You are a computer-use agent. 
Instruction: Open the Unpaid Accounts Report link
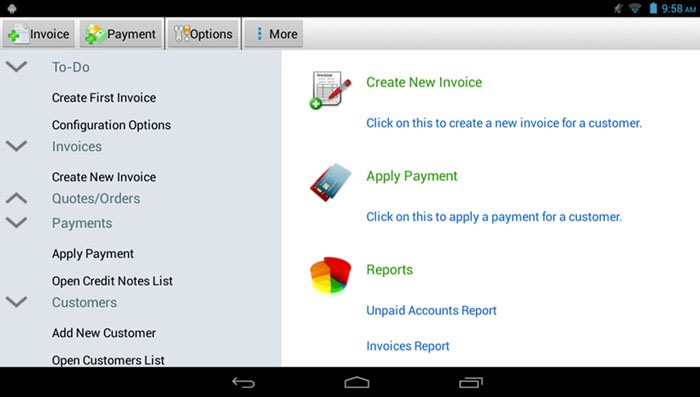431,310
